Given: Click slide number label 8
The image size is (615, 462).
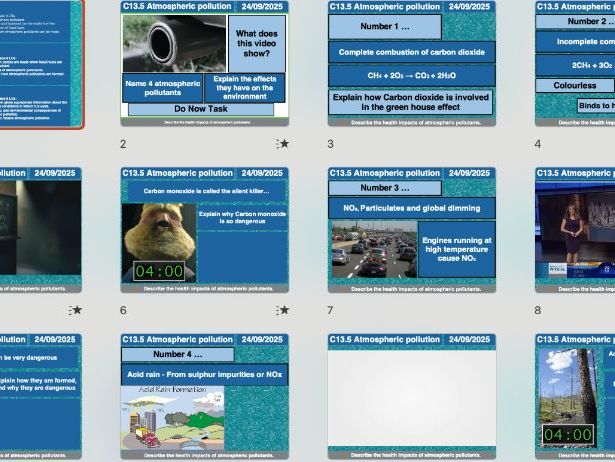Looking at the screenshot, I should 538,310.
